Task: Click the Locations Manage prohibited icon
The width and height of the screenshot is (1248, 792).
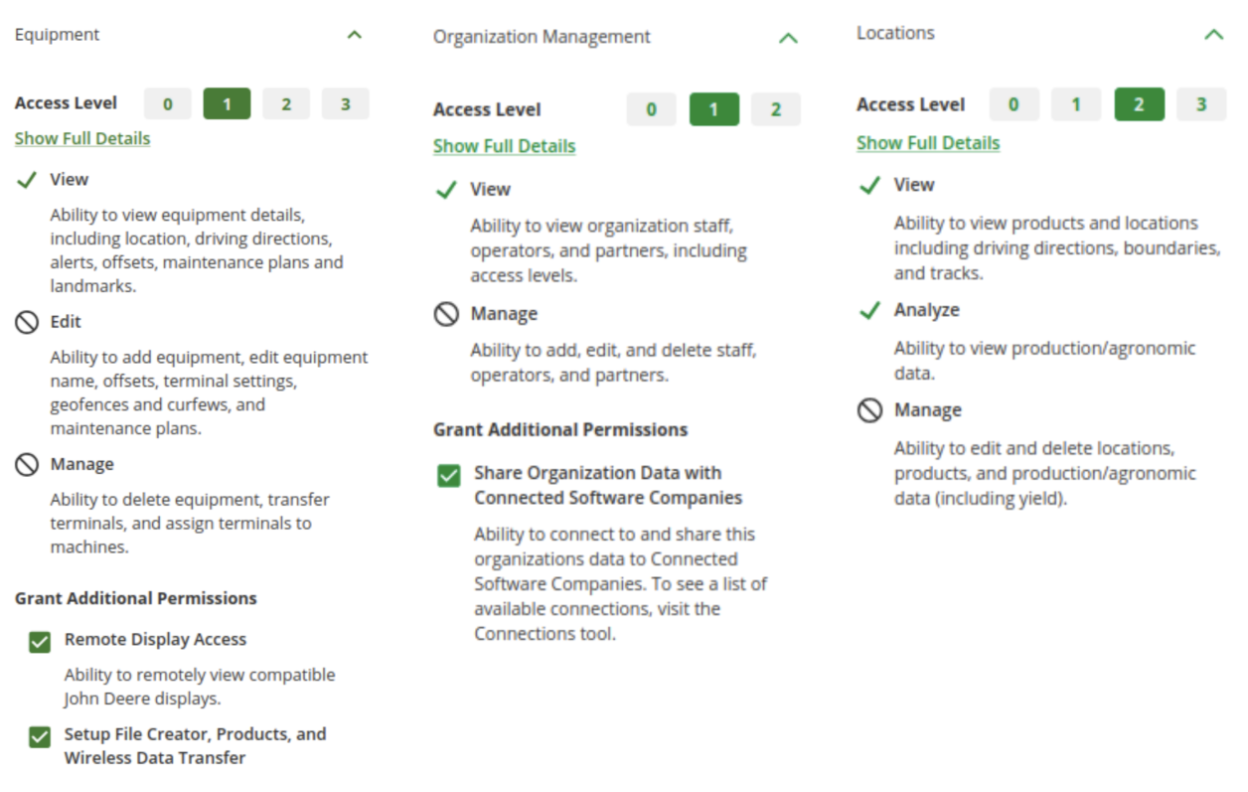Action: (x=870, y=411)
